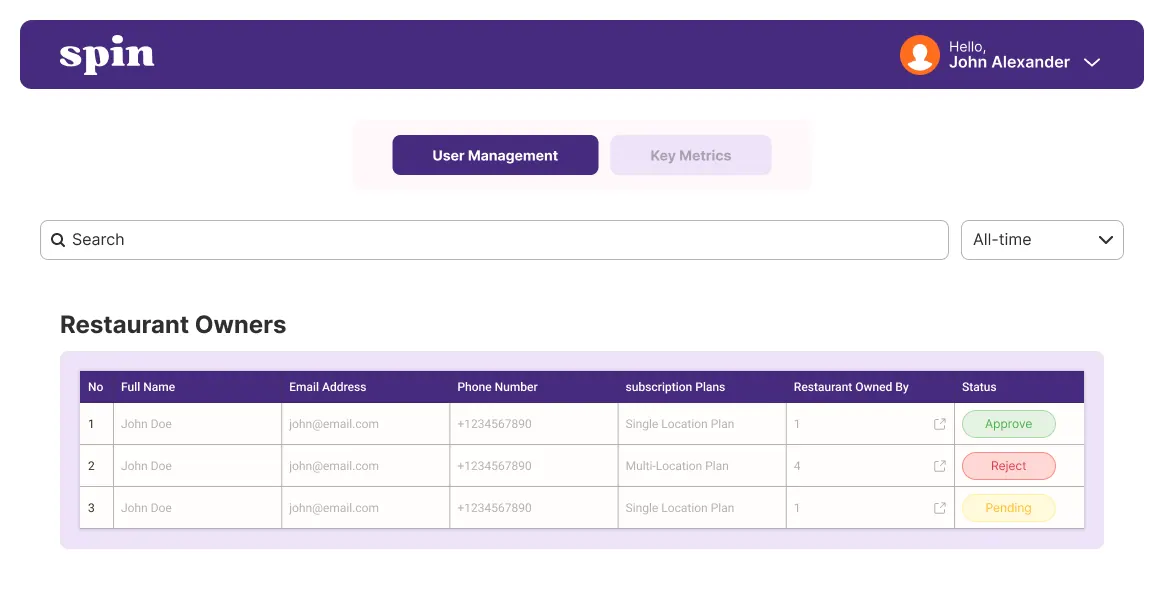Click phone +1234567890 in row 2
This screenshot has width=1164, height=609.
[x=494, y=466]
